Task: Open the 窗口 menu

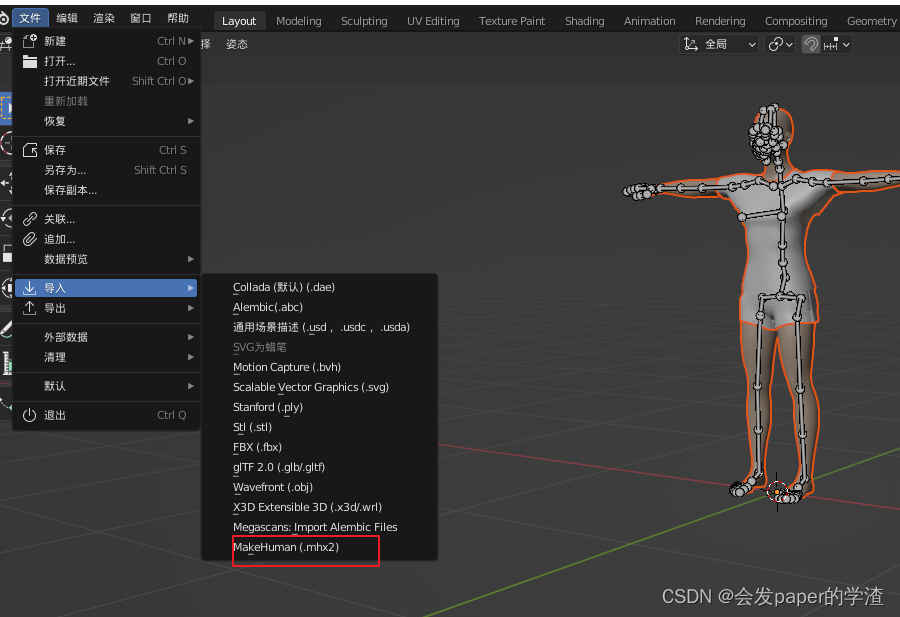Action: (x=141, y=18)
